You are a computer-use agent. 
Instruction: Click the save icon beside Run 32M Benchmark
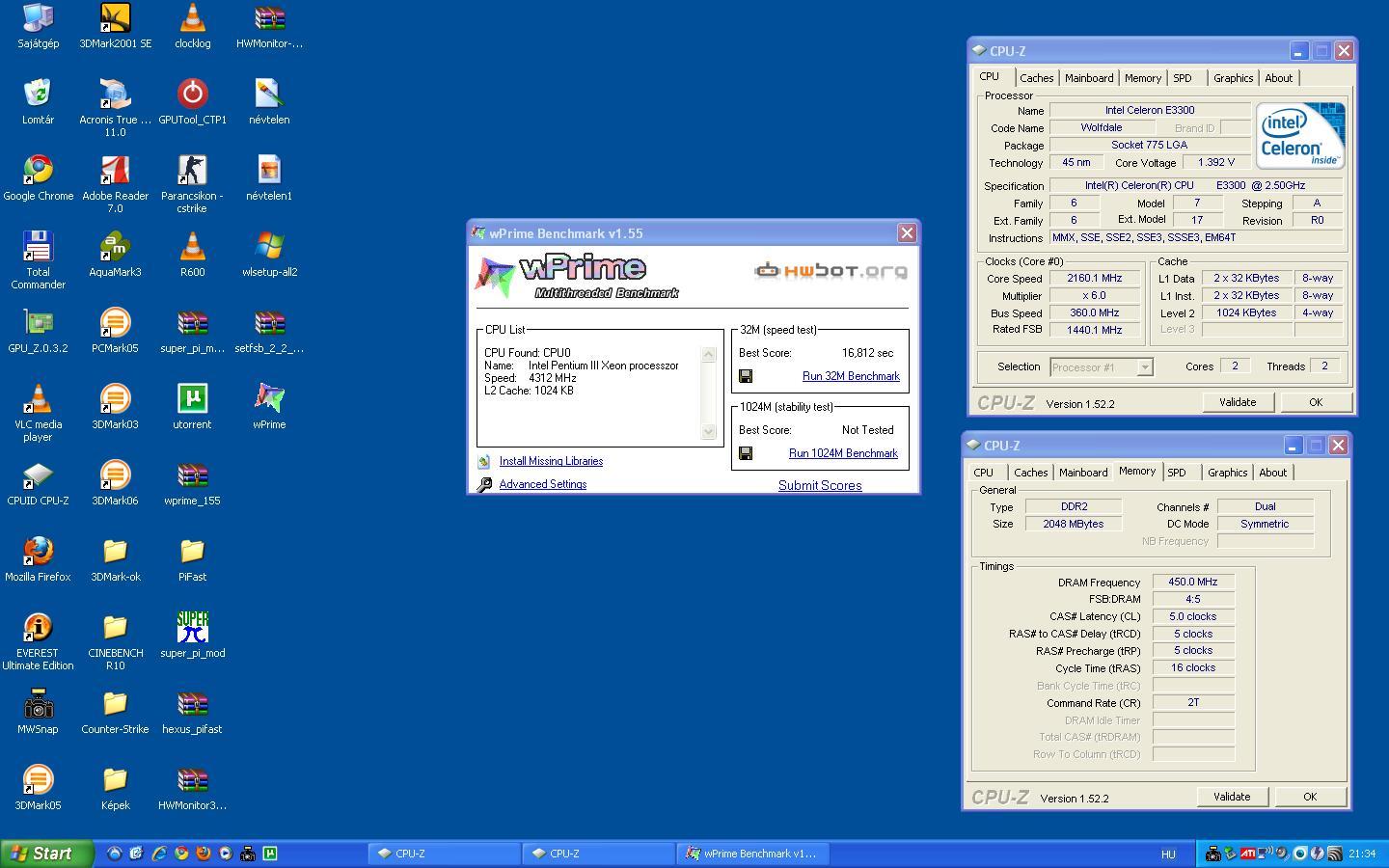(x=746, y=376)
